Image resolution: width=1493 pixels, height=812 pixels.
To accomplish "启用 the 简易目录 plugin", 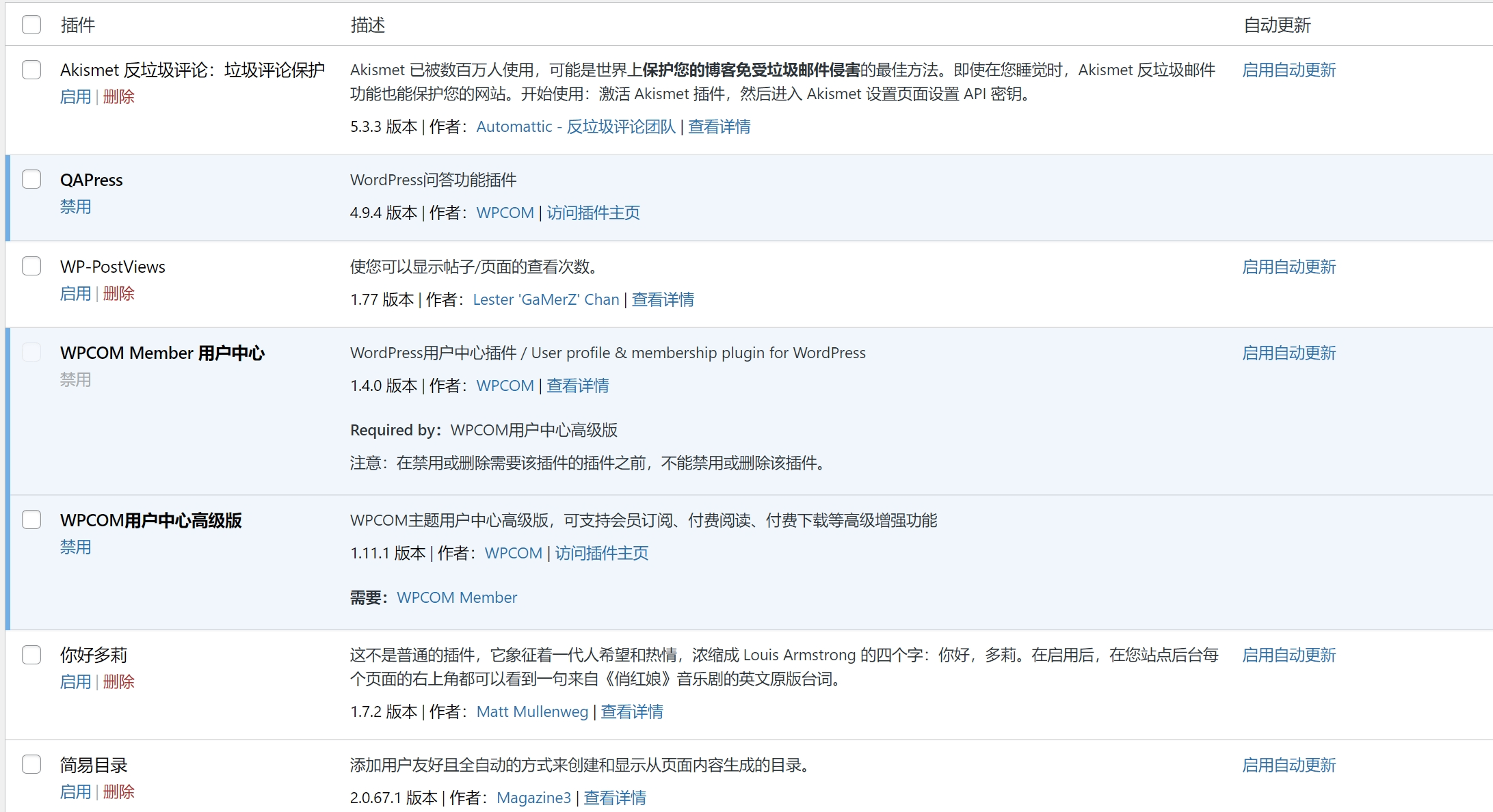I will pyautogui.click(x=75, y=791).
